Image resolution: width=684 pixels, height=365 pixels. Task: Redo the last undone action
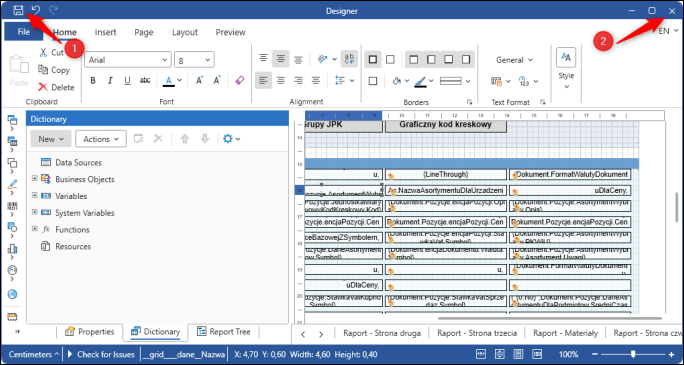pyautogui.click(x=53, y=10)
